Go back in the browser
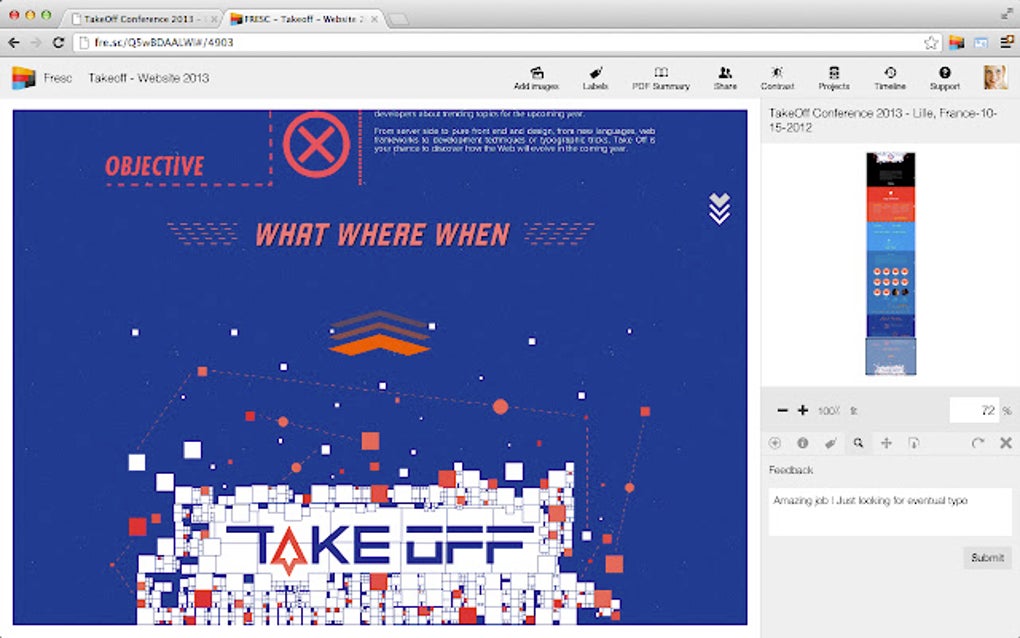 [x=14, y=42]
